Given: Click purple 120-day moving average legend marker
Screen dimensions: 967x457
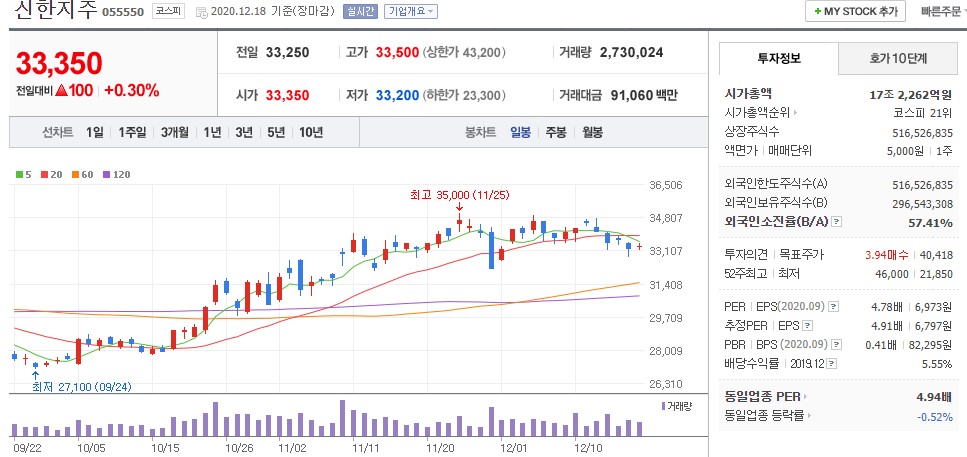Looking at the screenshot, I should 106,175.
